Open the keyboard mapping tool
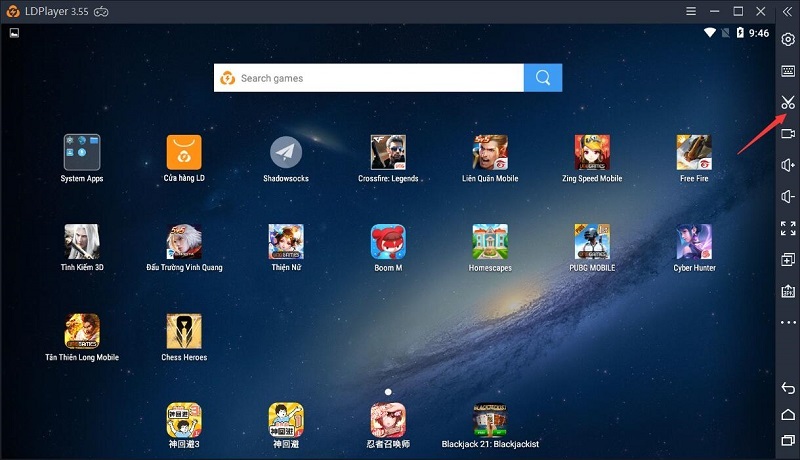The image size is (800, 460). click(788, 71)
